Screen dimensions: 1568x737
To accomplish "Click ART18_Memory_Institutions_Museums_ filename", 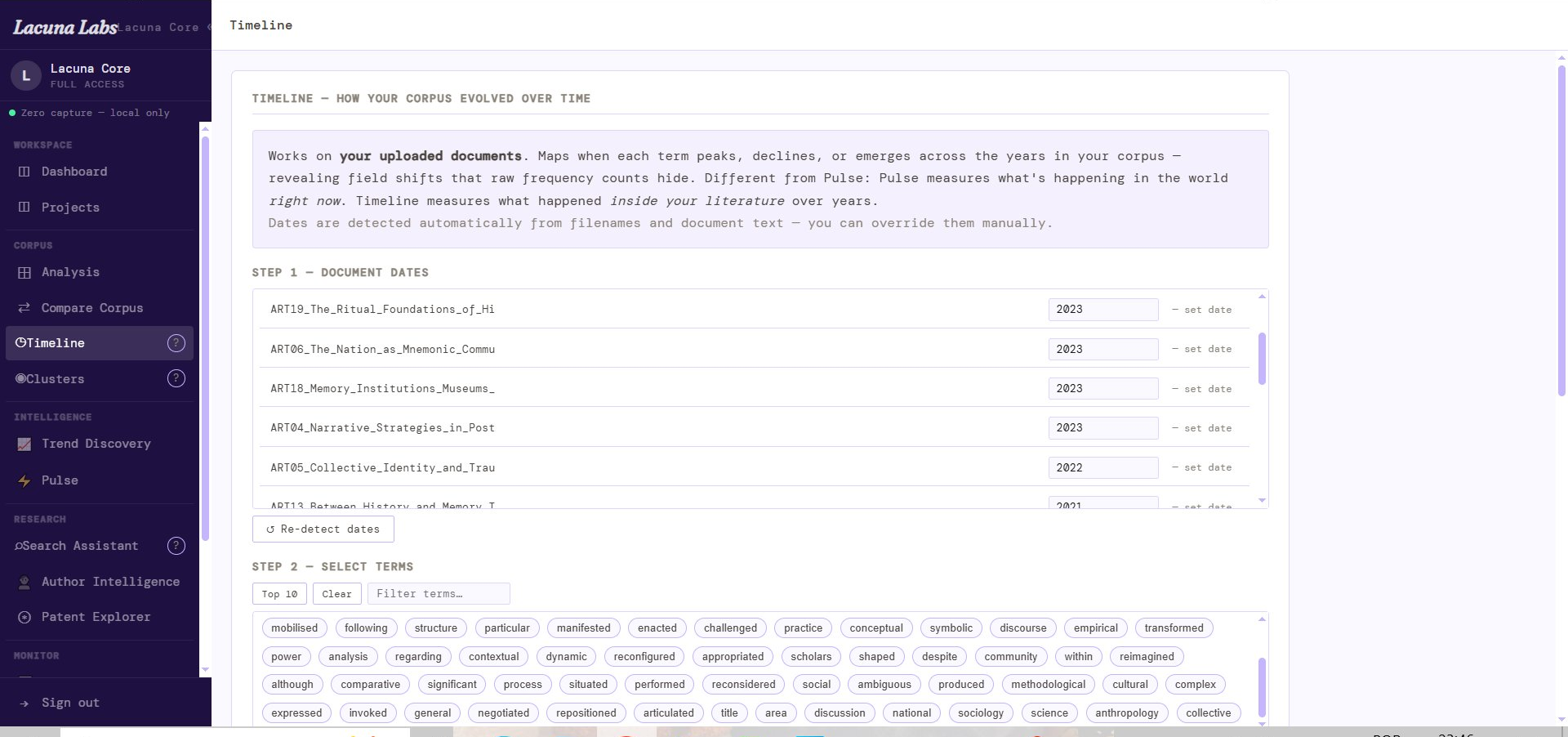I will click(382, 389).
